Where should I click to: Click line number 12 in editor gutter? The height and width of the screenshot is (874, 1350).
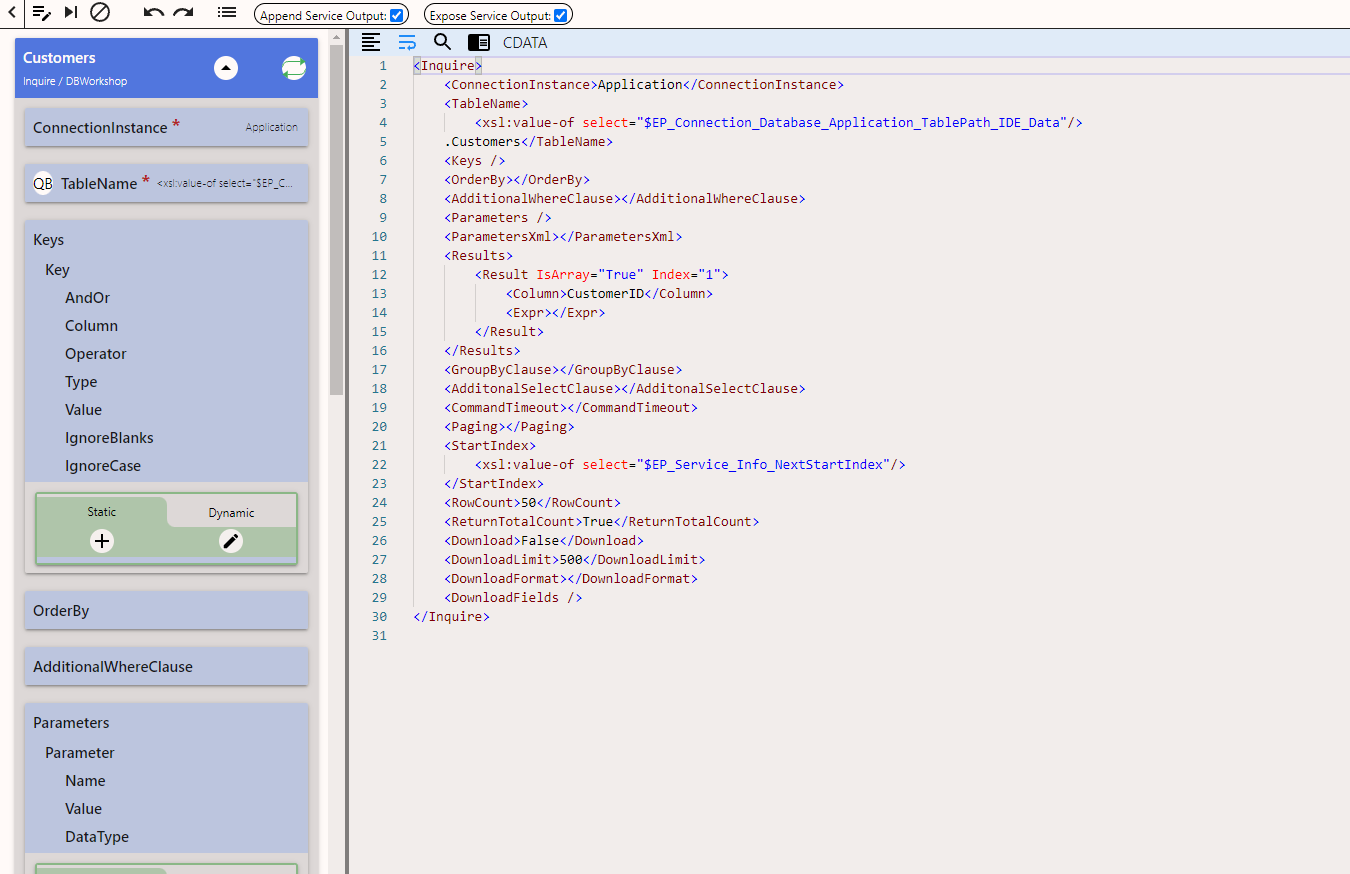click(x=379, y=275)
